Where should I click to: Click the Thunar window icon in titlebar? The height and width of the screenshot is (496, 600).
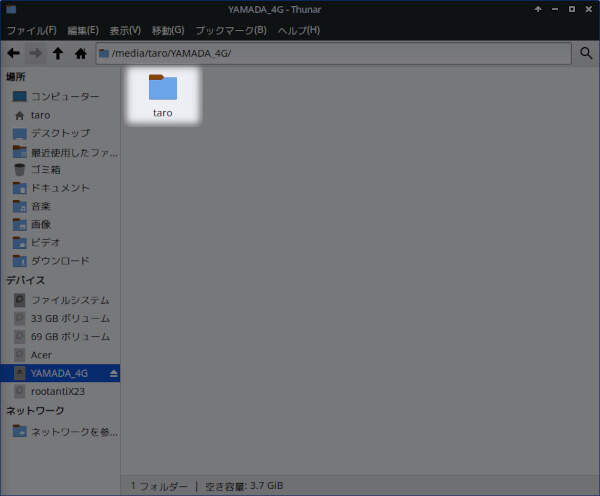click(x=11, y=9)
